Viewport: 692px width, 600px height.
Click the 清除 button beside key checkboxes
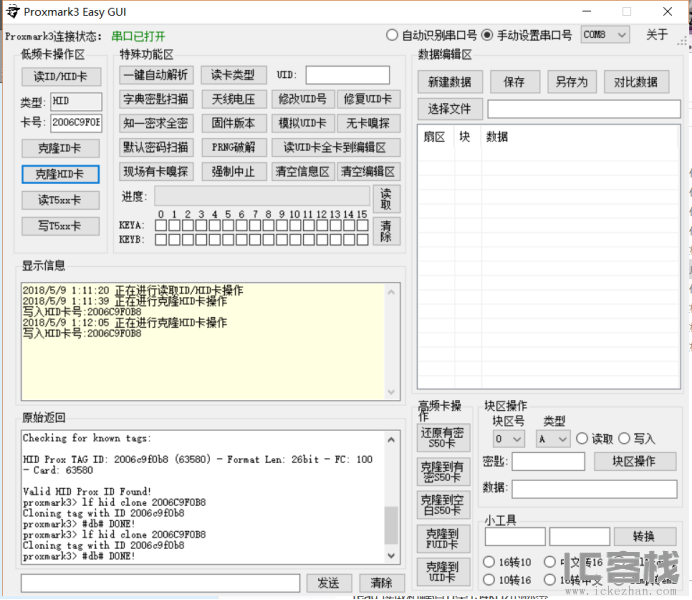click(x=386, y=231)
